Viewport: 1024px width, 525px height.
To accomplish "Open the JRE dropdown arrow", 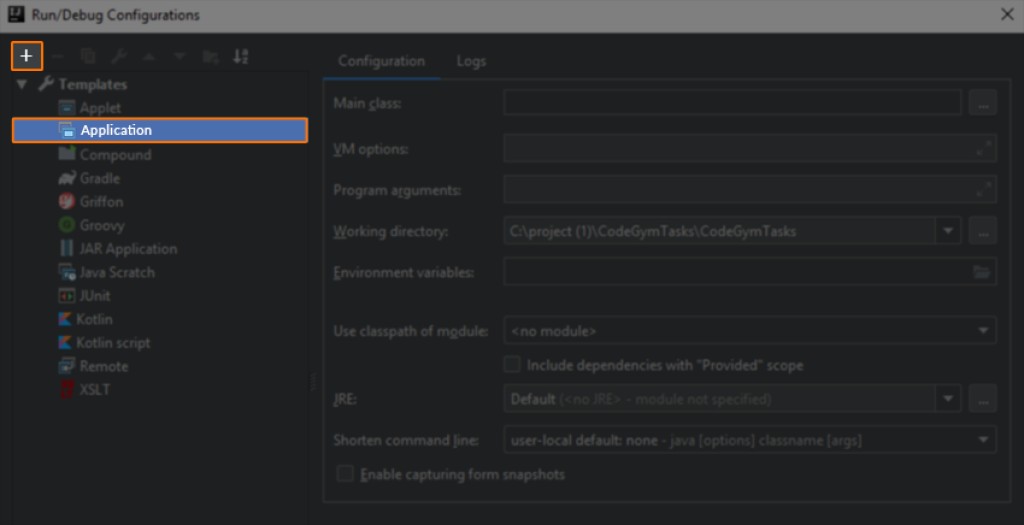I will click(x=948, y=399).
